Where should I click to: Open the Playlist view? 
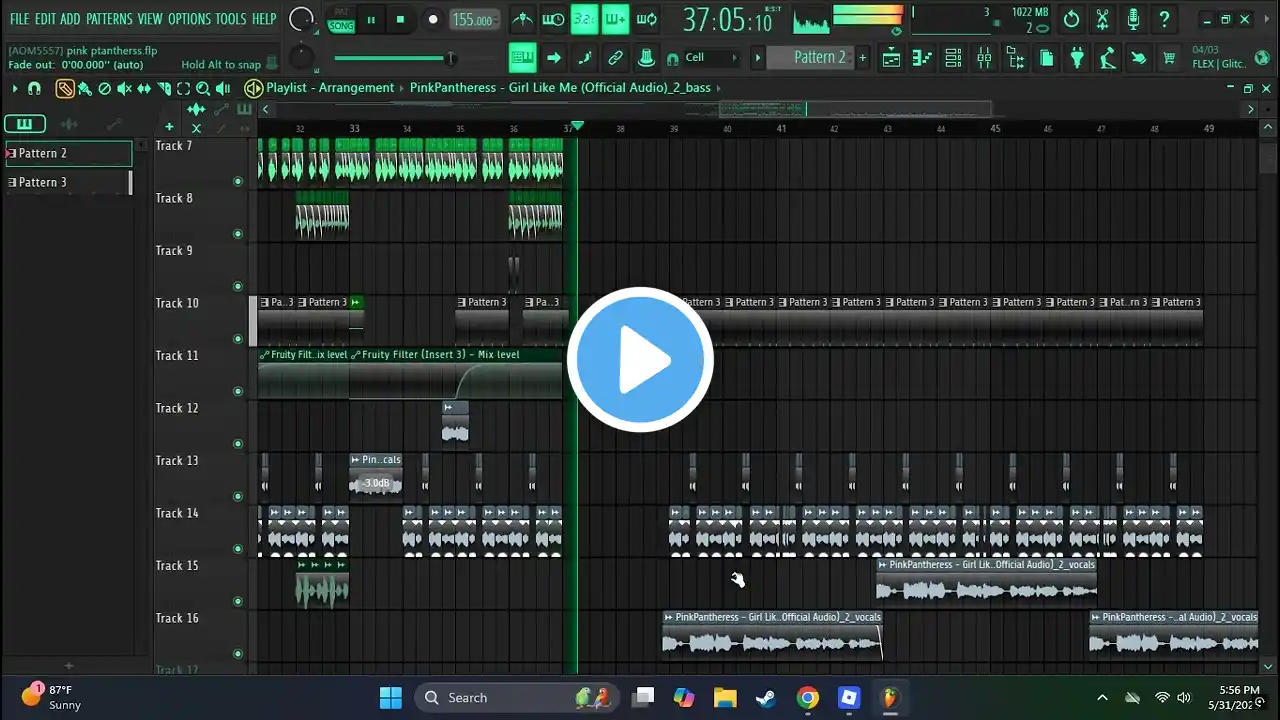(891, 58)
